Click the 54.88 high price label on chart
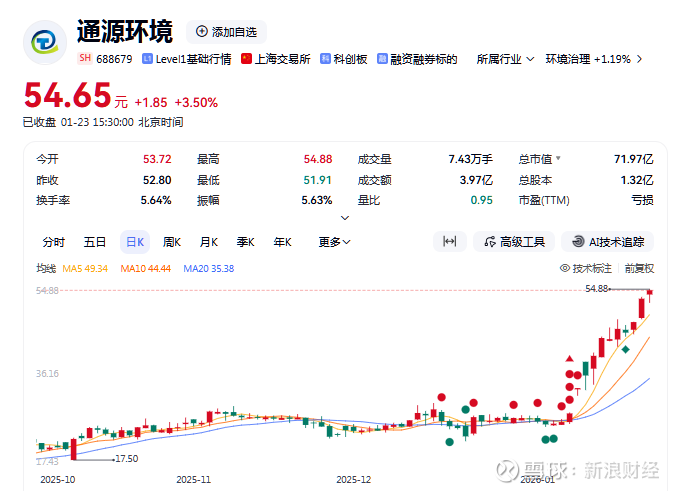The image size is (679, 491). pyautogui.click(x=596, y=288)
